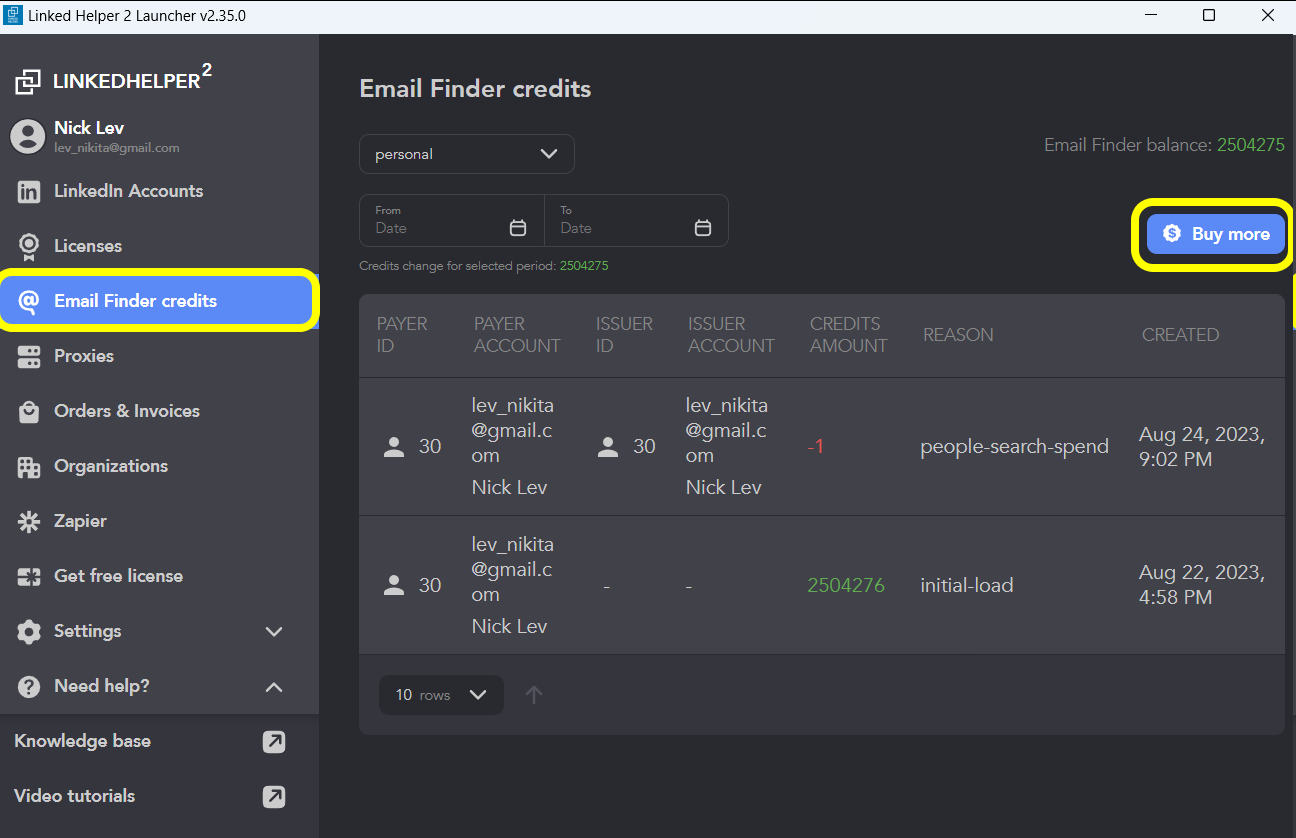Open Knowledge base external link icon
This screenshot has width=1296, height=838.
pyautogui.click(x=273, y=741)
